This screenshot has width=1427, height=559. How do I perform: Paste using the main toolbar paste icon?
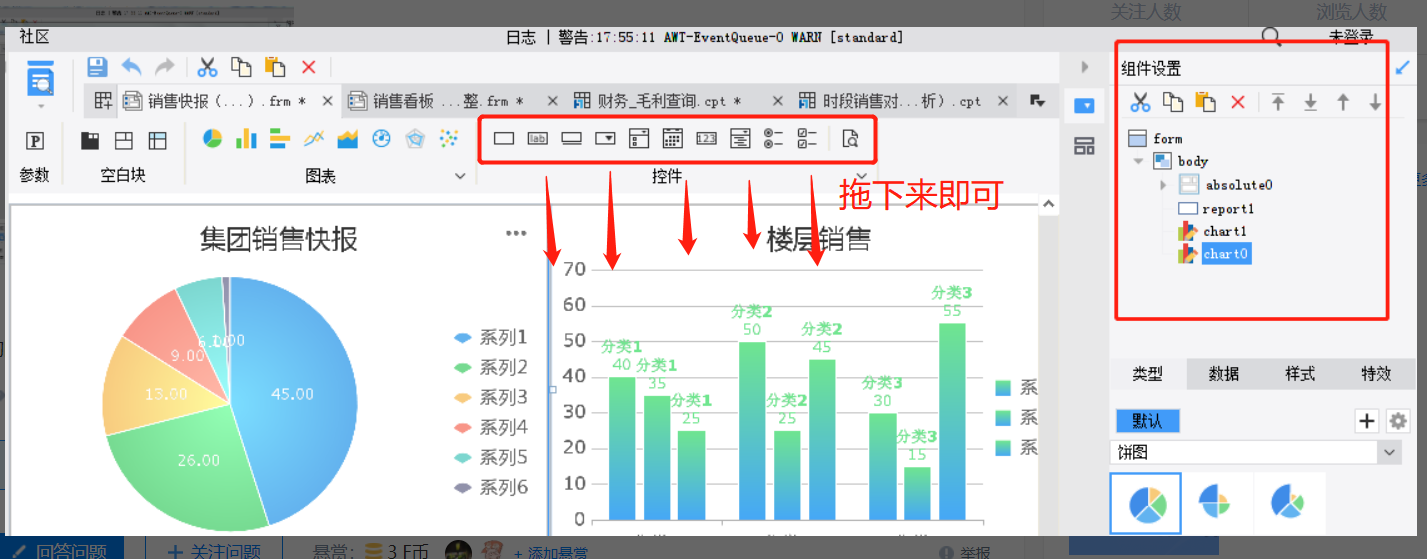pos(275,67)
